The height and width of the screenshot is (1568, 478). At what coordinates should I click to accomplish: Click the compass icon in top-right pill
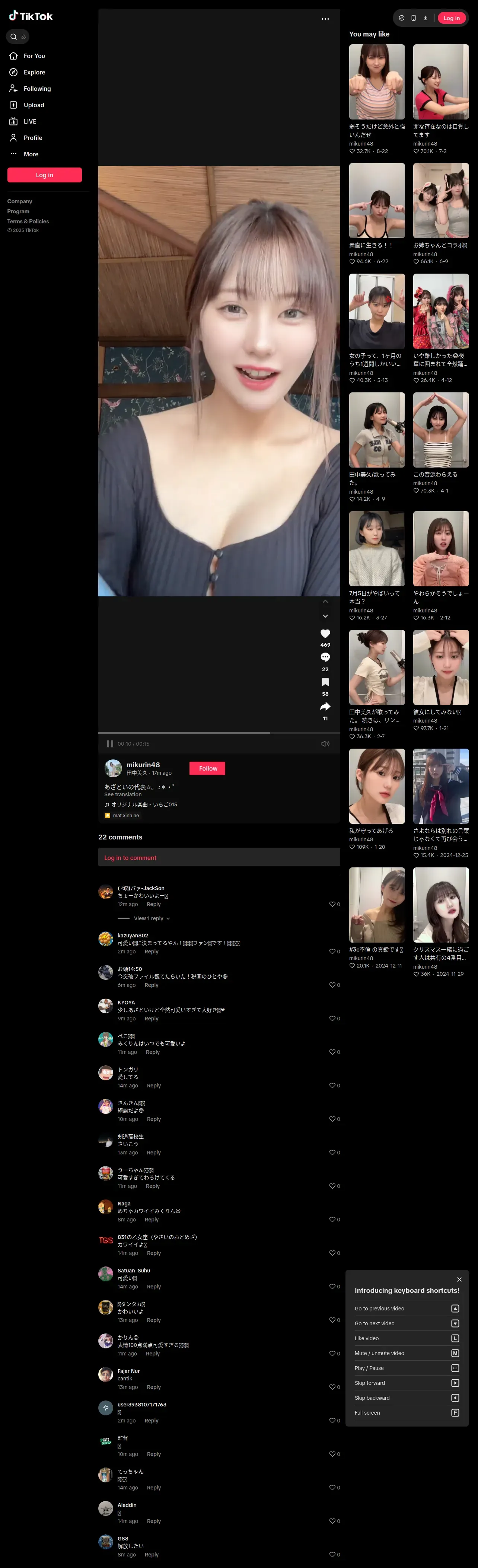point(401,18)
